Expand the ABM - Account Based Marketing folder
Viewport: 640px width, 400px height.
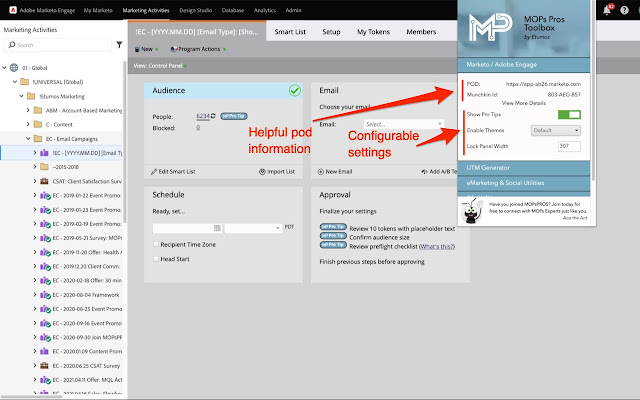28,110
